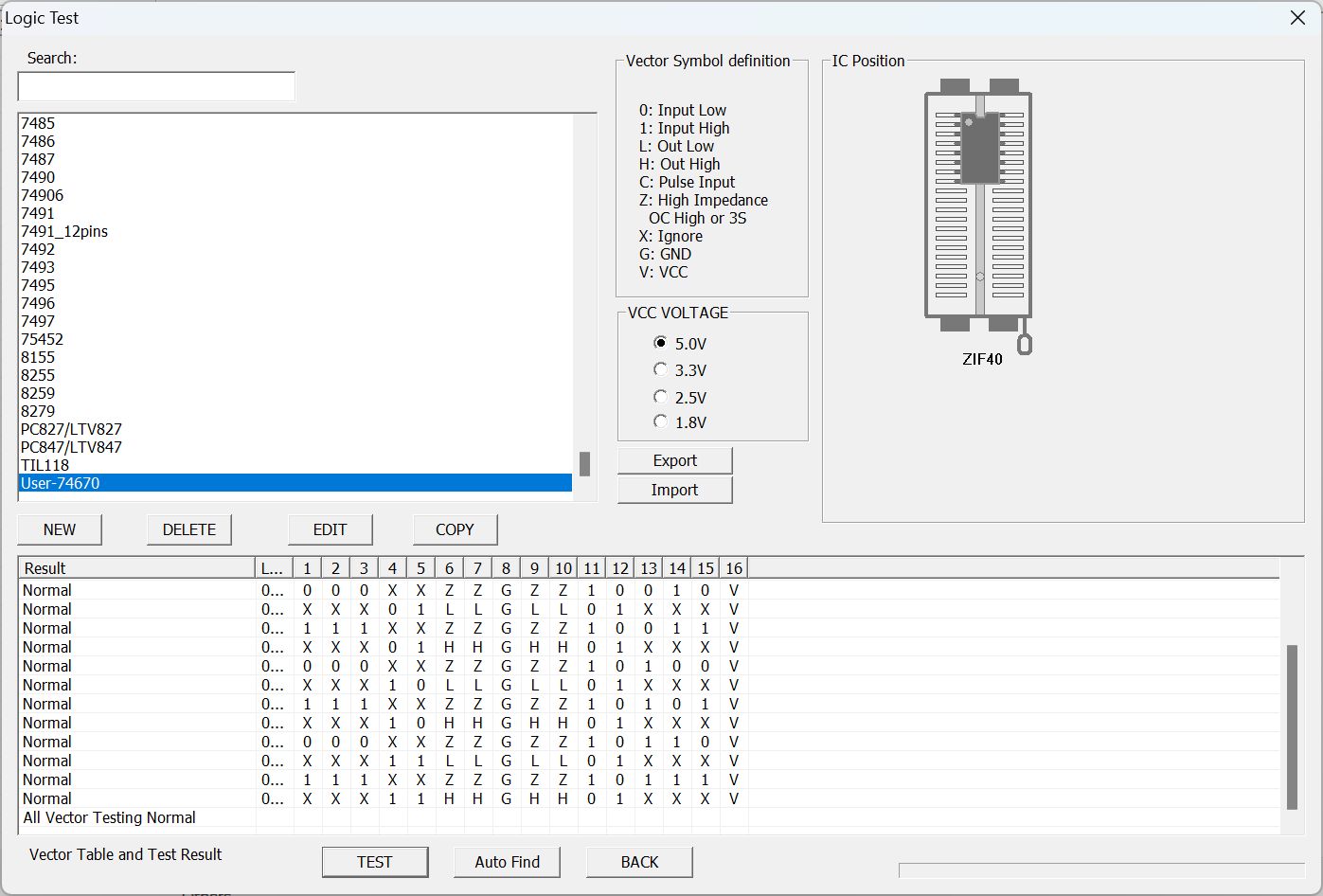Go BACK from Logic Test dialog

(x=639, y=862)
